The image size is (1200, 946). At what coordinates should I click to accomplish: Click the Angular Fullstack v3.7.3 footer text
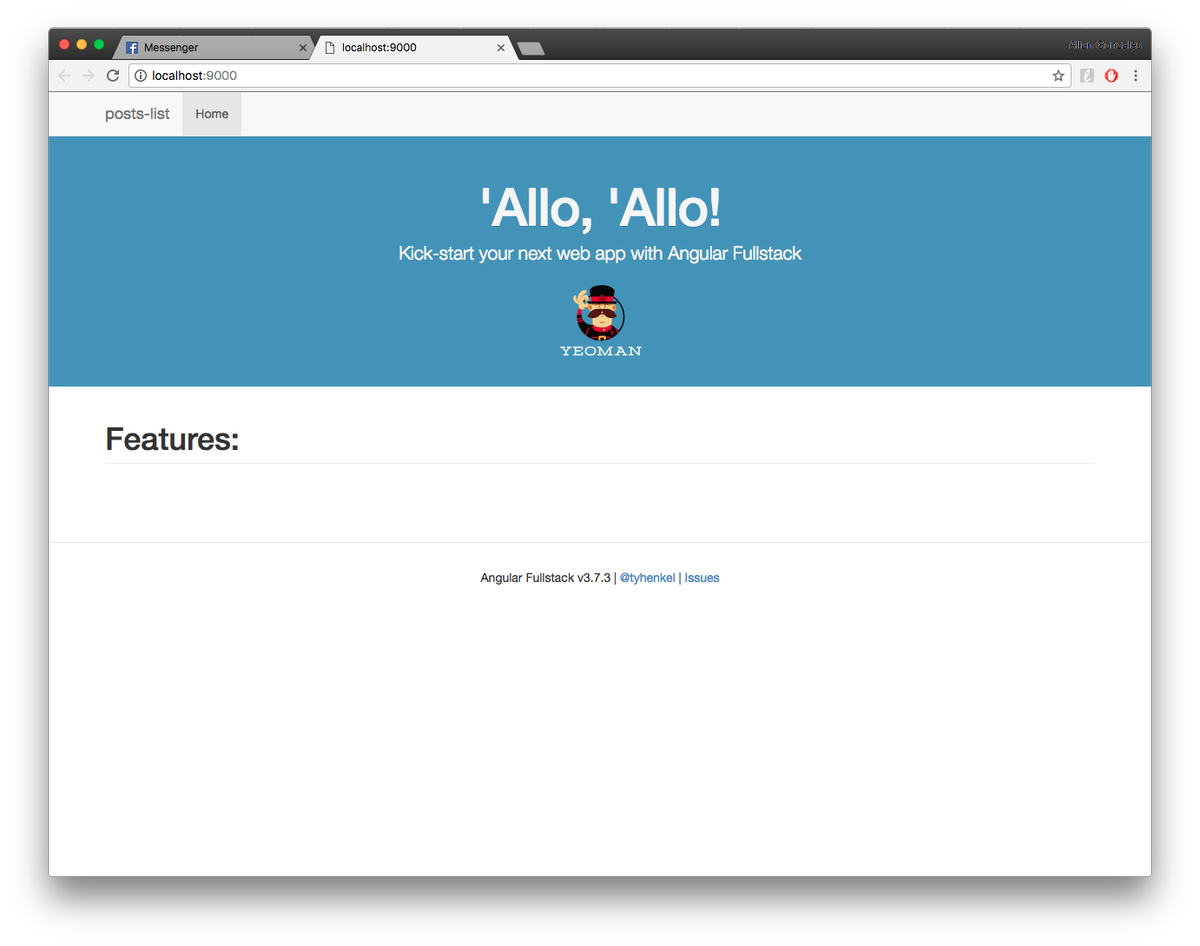pos(545,578)
